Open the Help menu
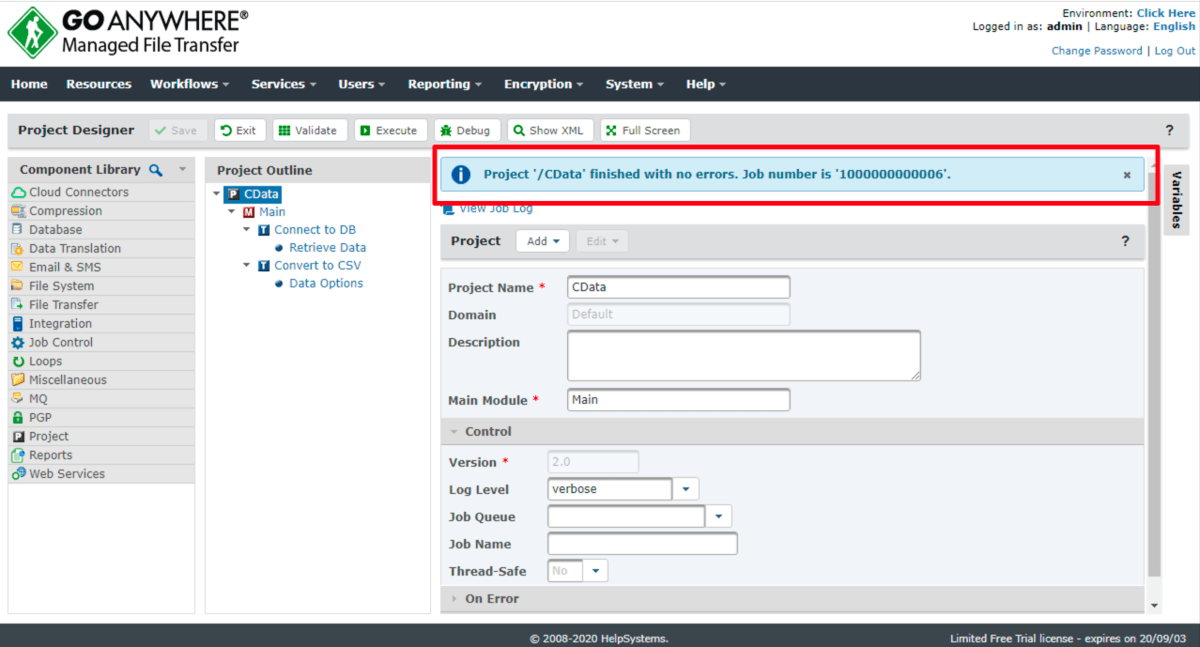 coord(706,84)
